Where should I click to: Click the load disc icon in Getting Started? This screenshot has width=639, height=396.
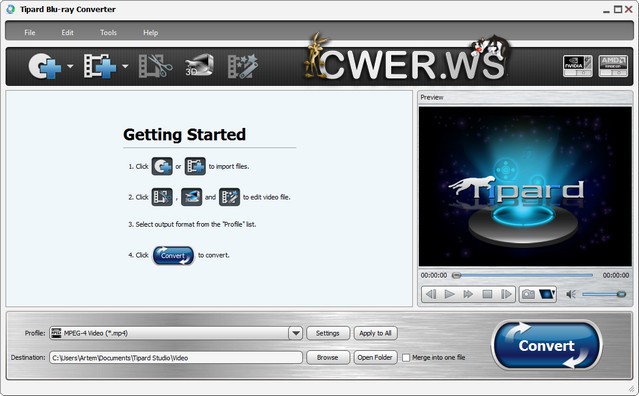162,166
